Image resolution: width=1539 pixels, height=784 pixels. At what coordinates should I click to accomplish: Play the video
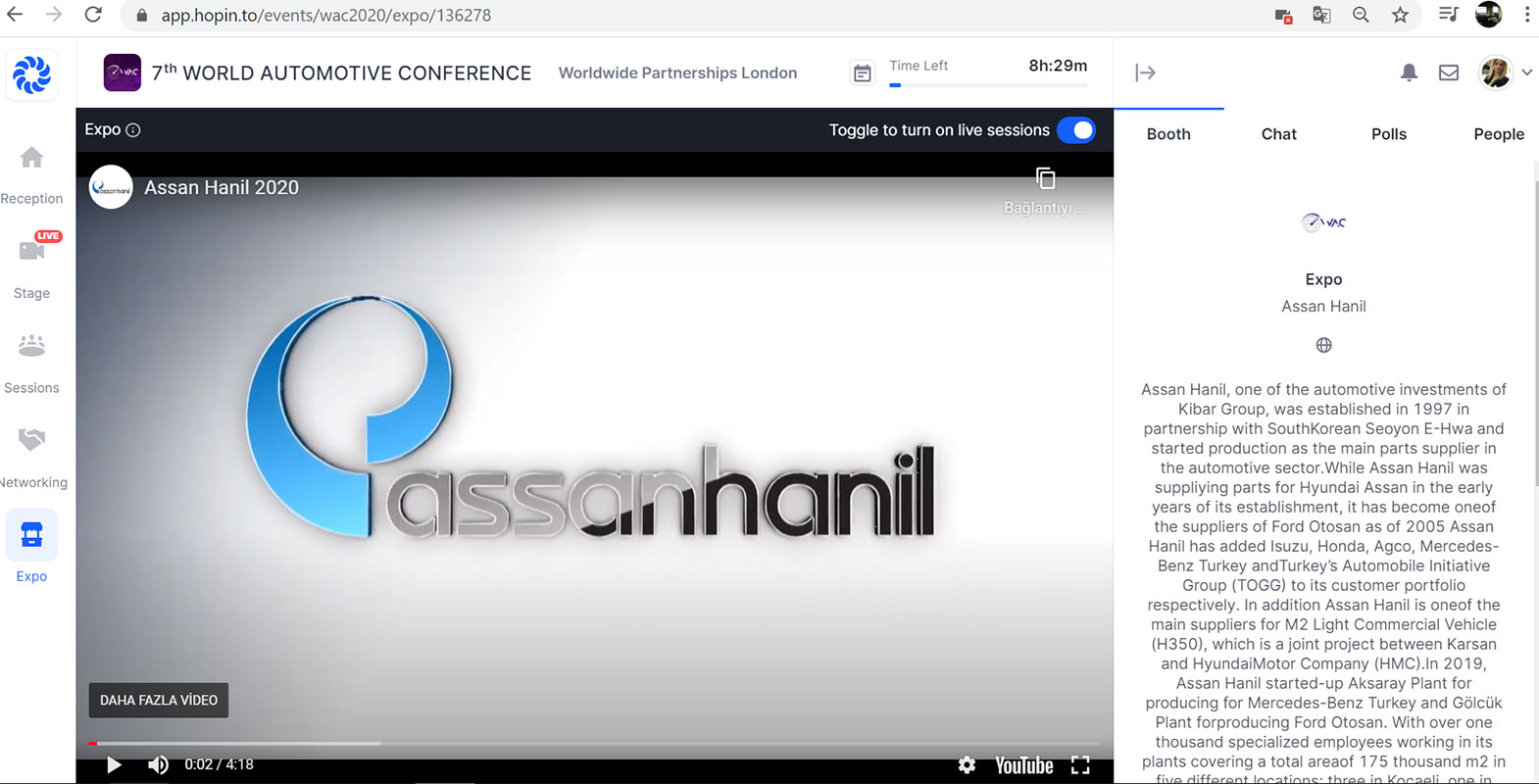pos(114,764)
